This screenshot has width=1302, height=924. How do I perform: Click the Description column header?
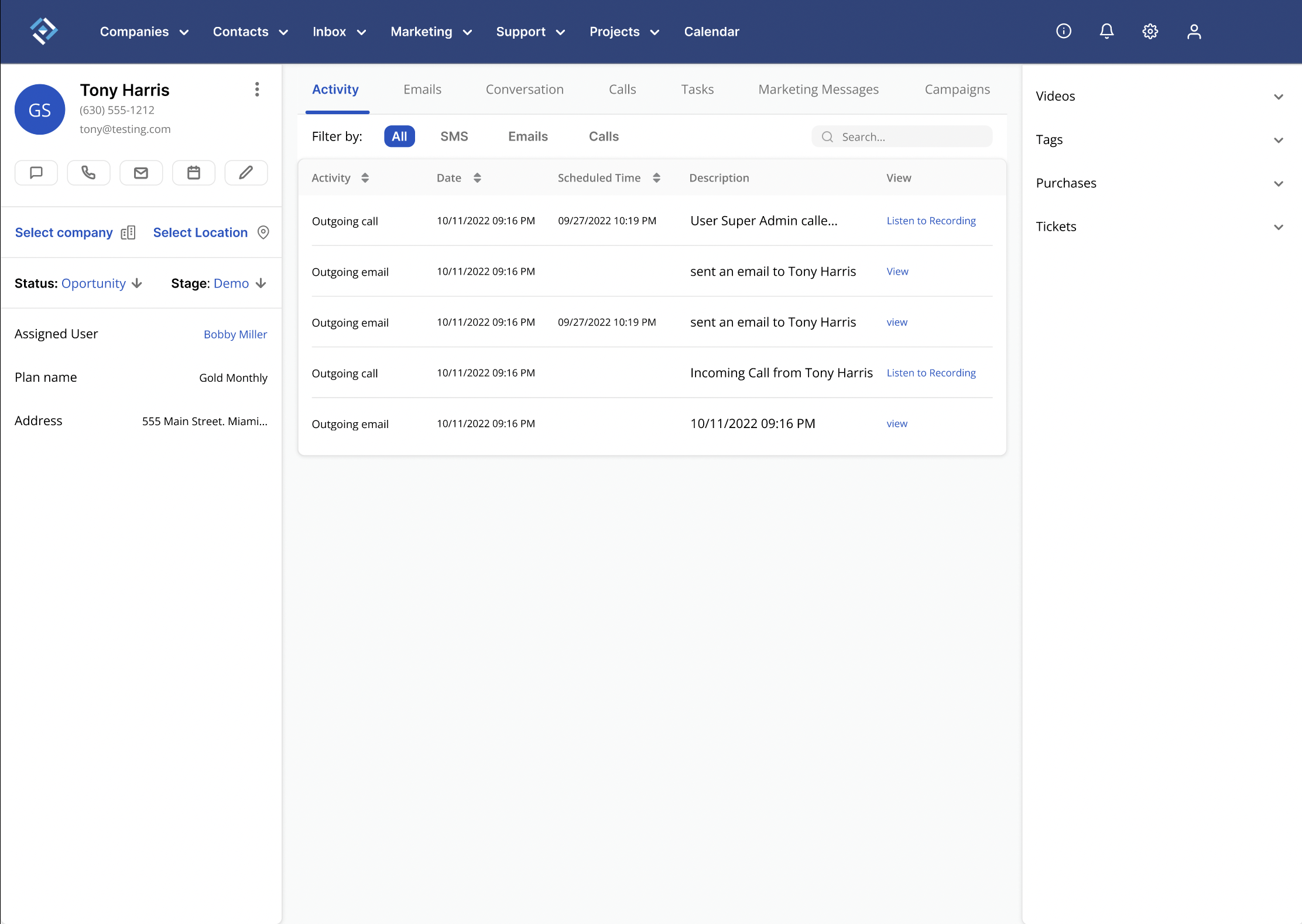719,178
